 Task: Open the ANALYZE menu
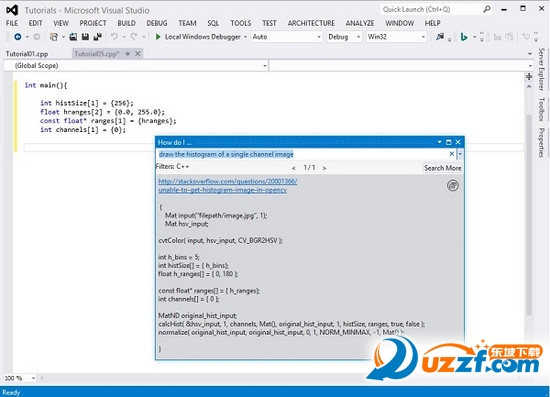360,23
